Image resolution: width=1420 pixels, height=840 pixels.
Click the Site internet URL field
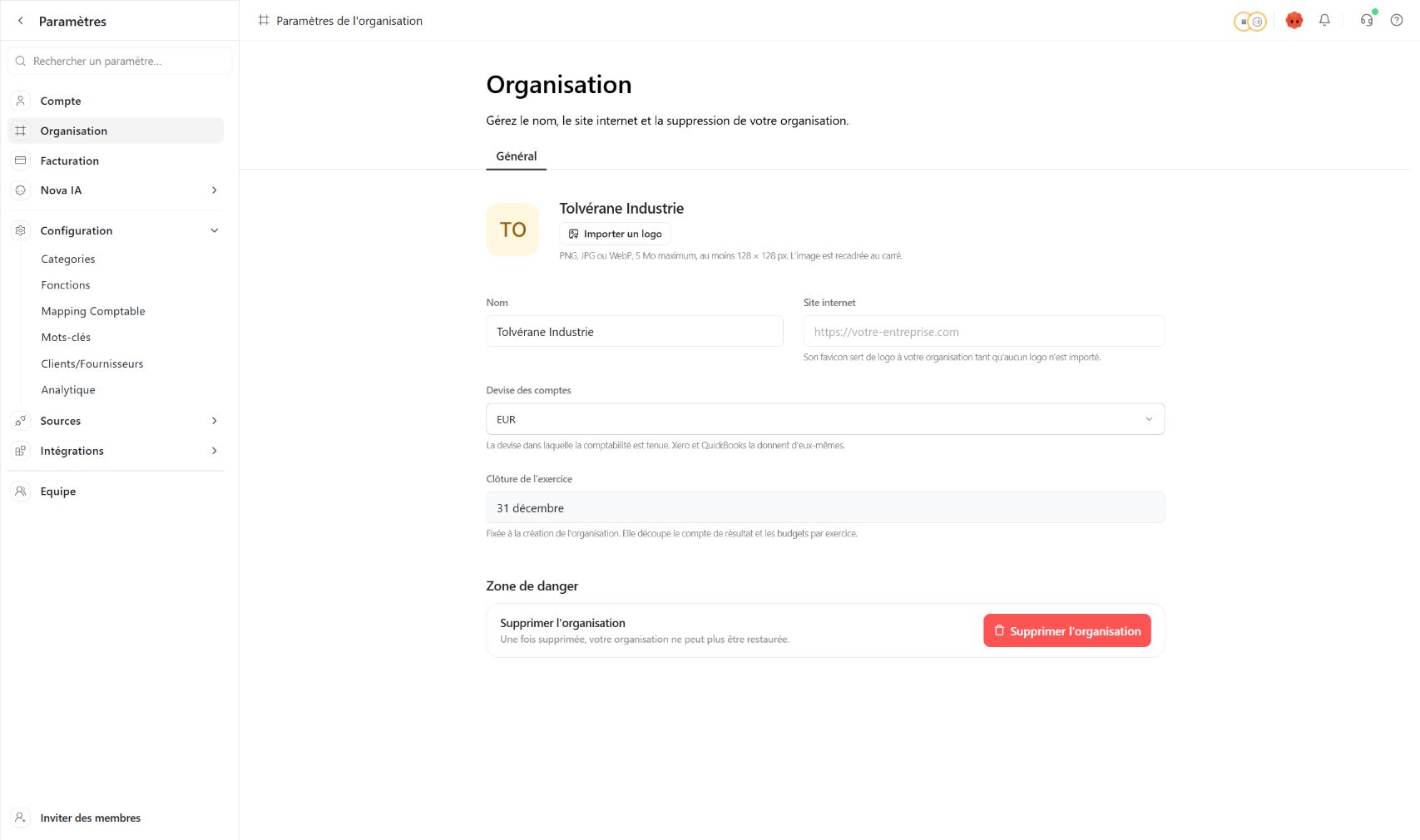(x=984, y=331)
